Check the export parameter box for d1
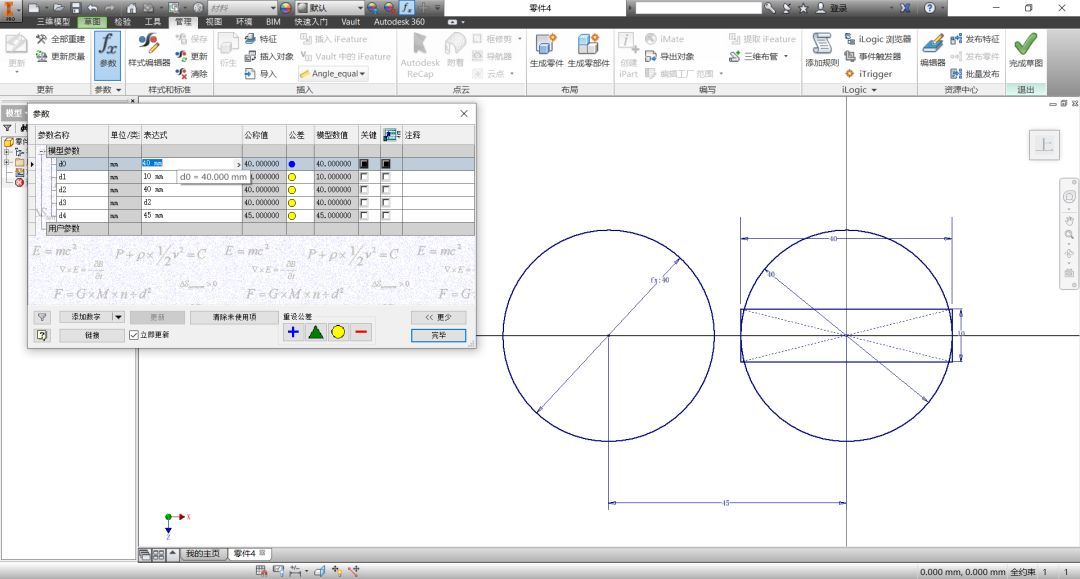The image size is (1080, 579). (x=386, y=177)
